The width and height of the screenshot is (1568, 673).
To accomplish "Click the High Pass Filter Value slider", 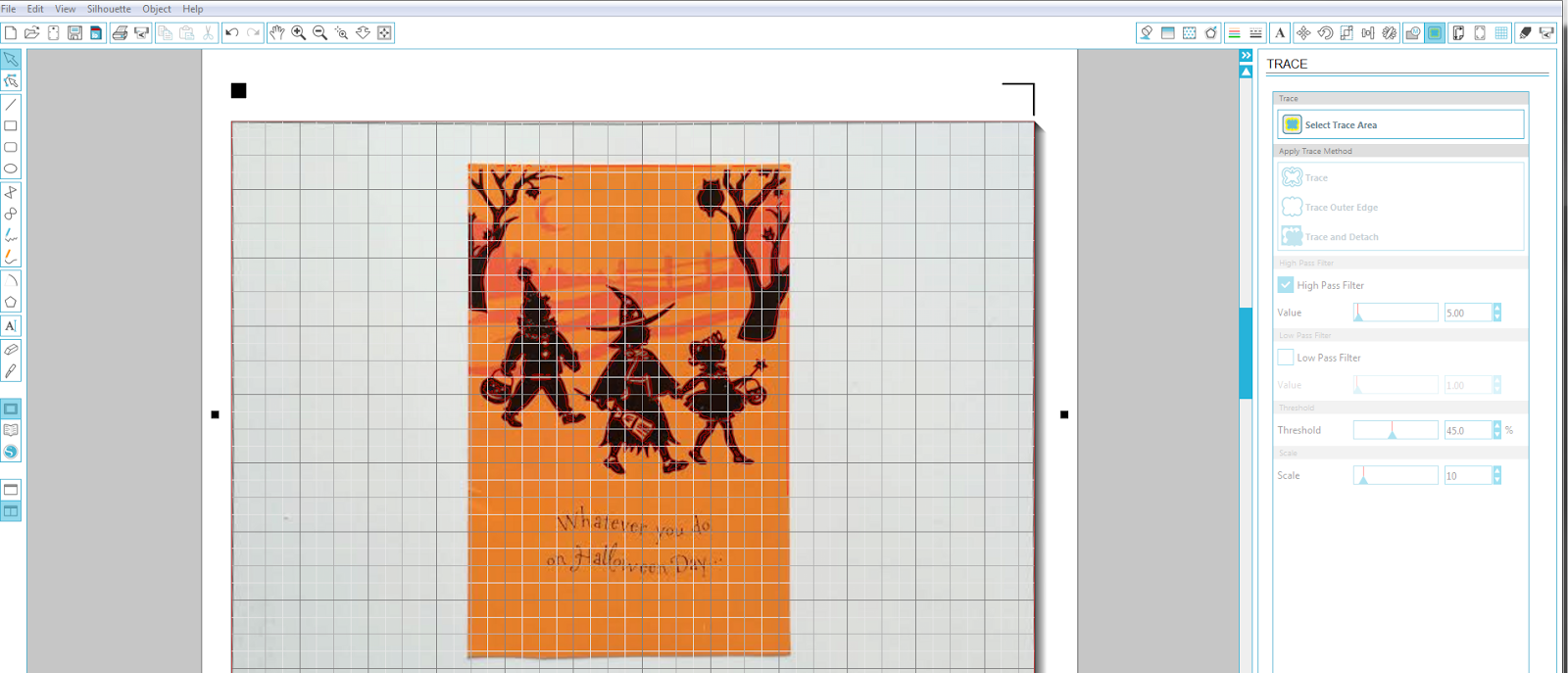I will click(1396, 312).
